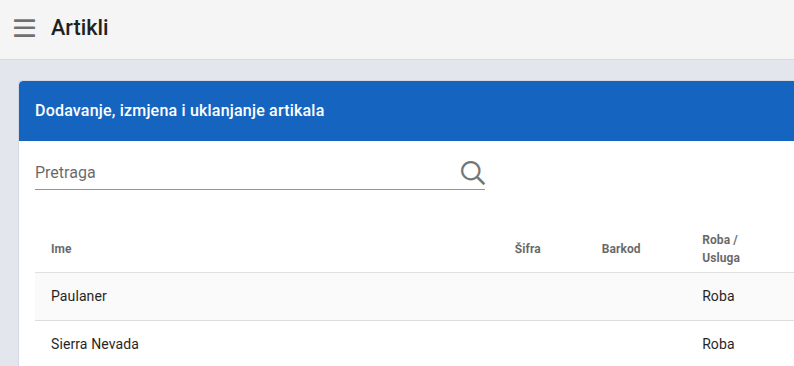Click the magnifying glass search icon

click(472, 173)
